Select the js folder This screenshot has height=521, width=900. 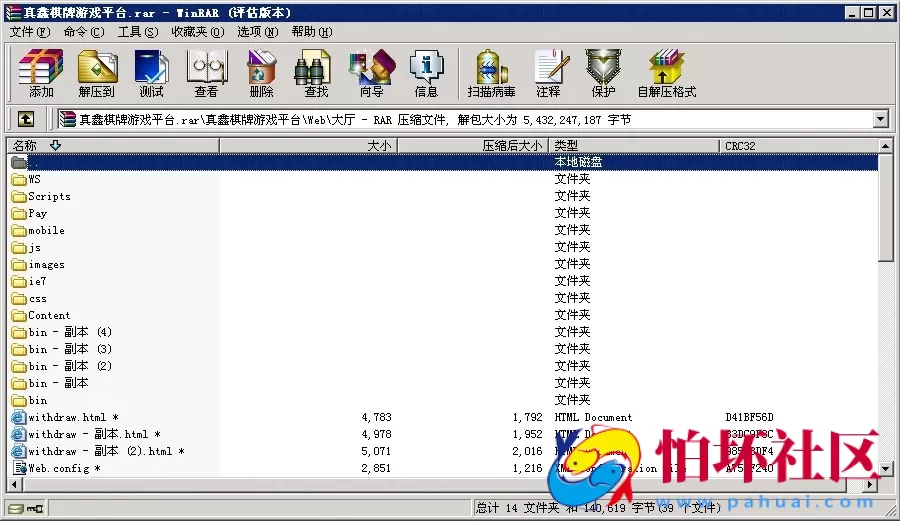point(34,248)
